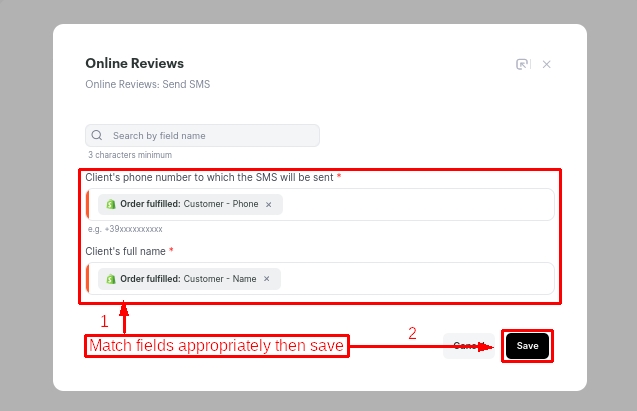
Task: Remove the Customer - Name mapping chip
Action: pos(266,279)
